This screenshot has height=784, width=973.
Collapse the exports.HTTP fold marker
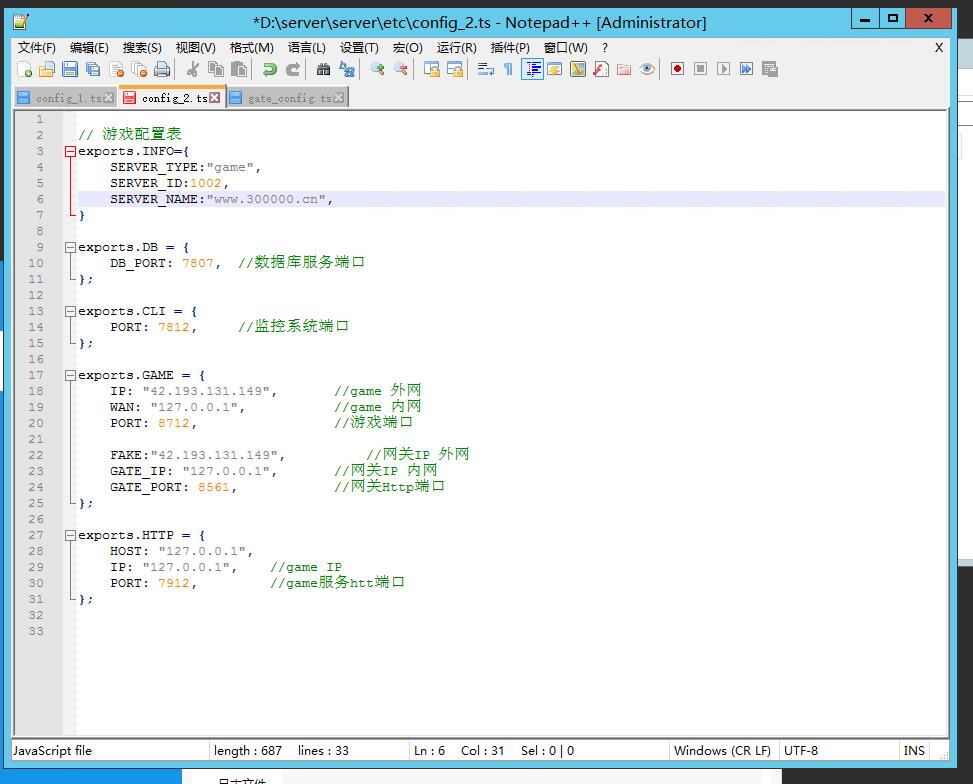tap(70, 536)
